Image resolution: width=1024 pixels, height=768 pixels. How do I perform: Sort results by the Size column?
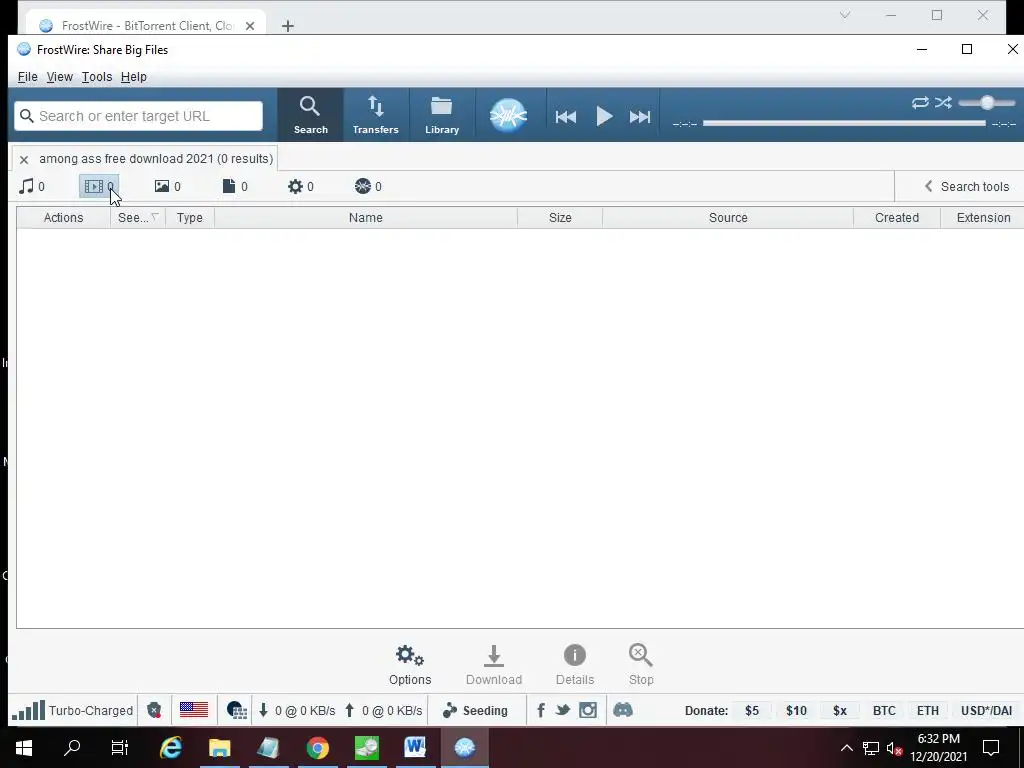560,217
